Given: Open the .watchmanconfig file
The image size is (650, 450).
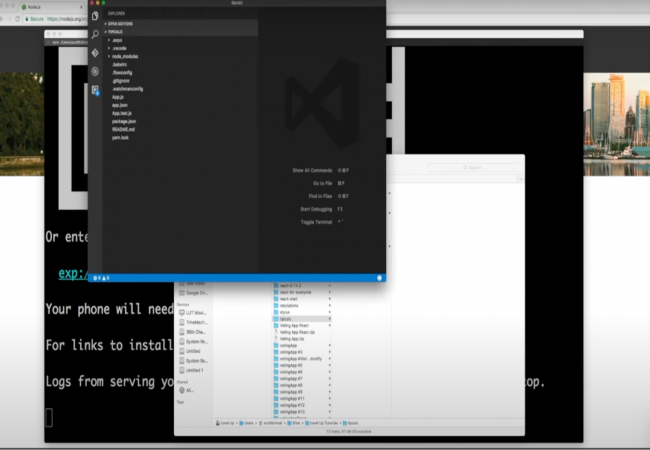Looking at the screenshot, I should [127, 89].
